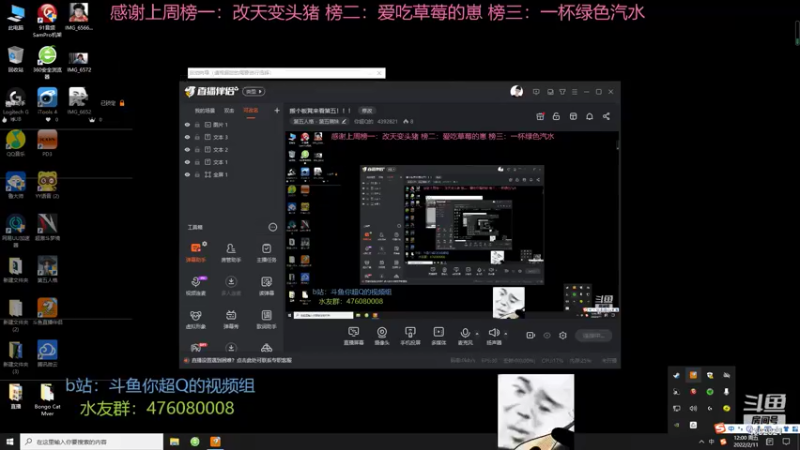Open the 歌词助手 tool
Image resolution: width=800 pixels, height=450 pixels.
(266, 319)
